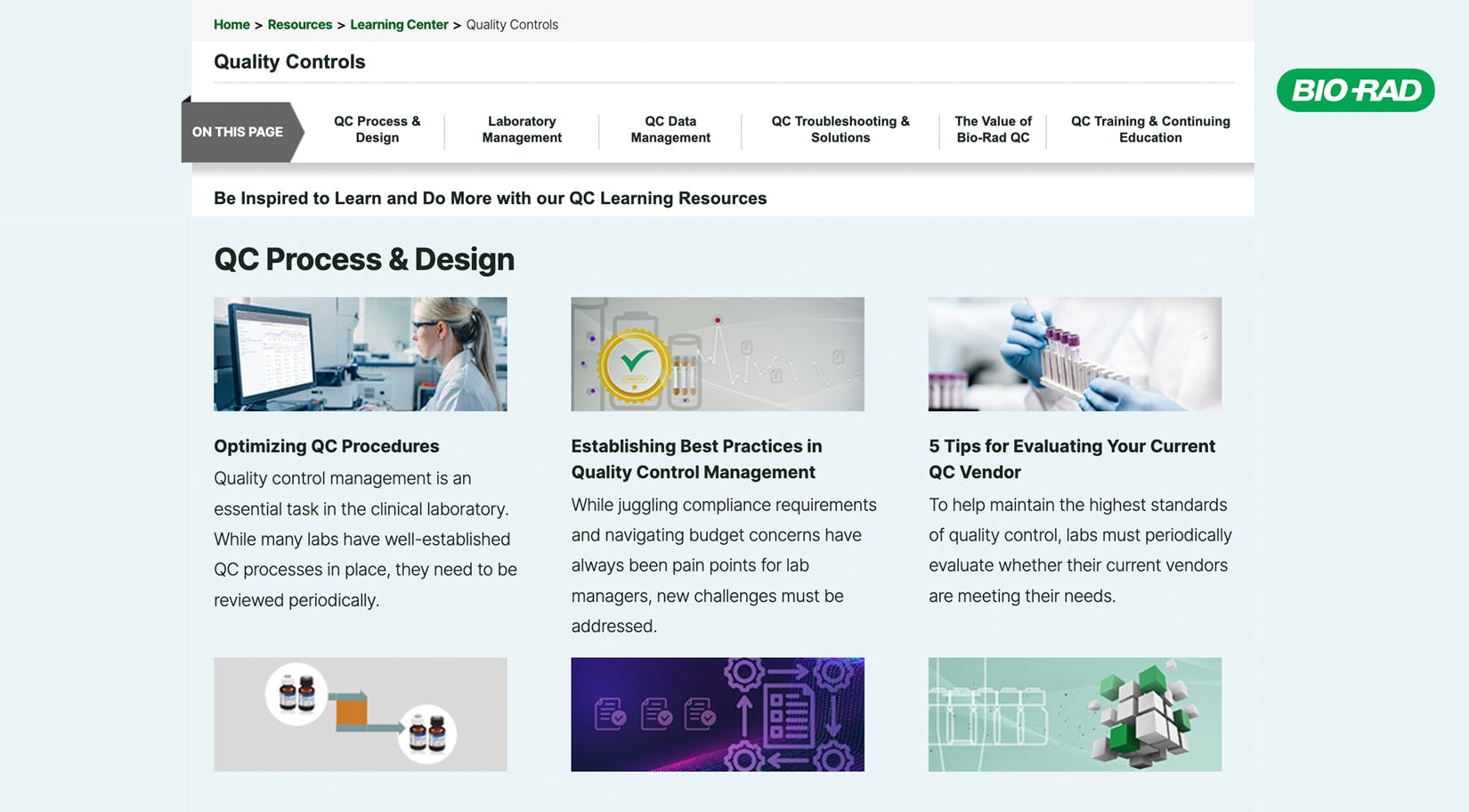
Task: Go to Resources in the breadcrumb
Action: 299,25
